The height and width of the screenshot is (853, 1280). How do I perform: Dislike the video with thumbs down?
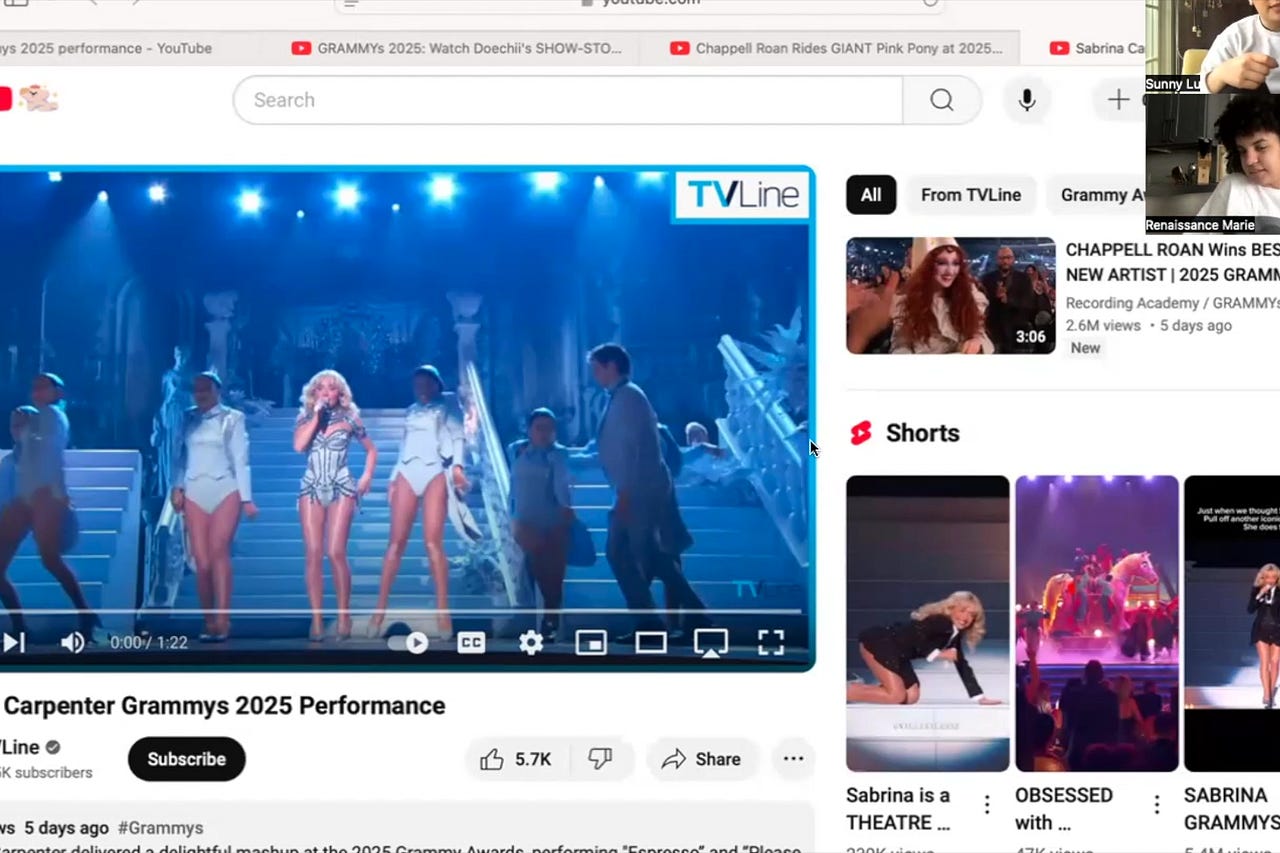600,759
